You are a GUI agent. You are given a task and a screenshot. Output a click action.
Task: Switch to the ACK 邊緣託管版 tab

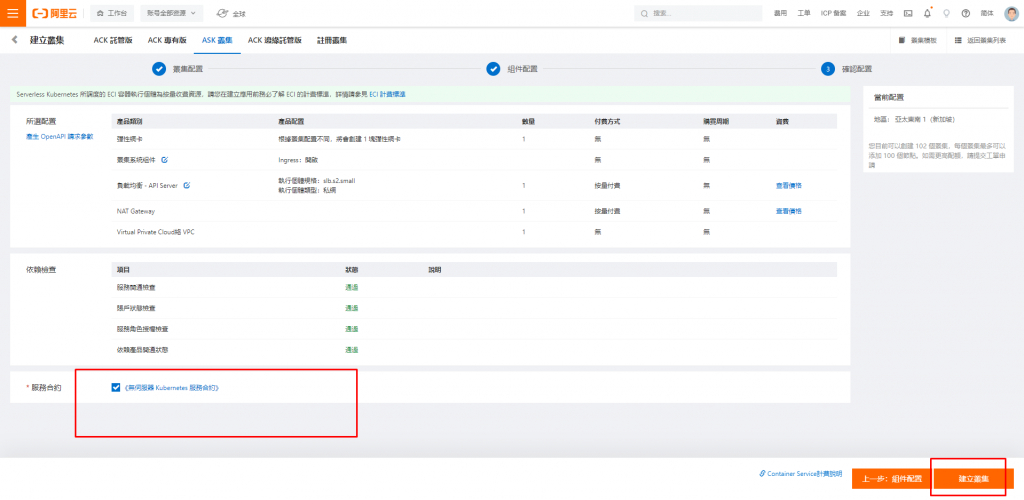coord(275,40)
